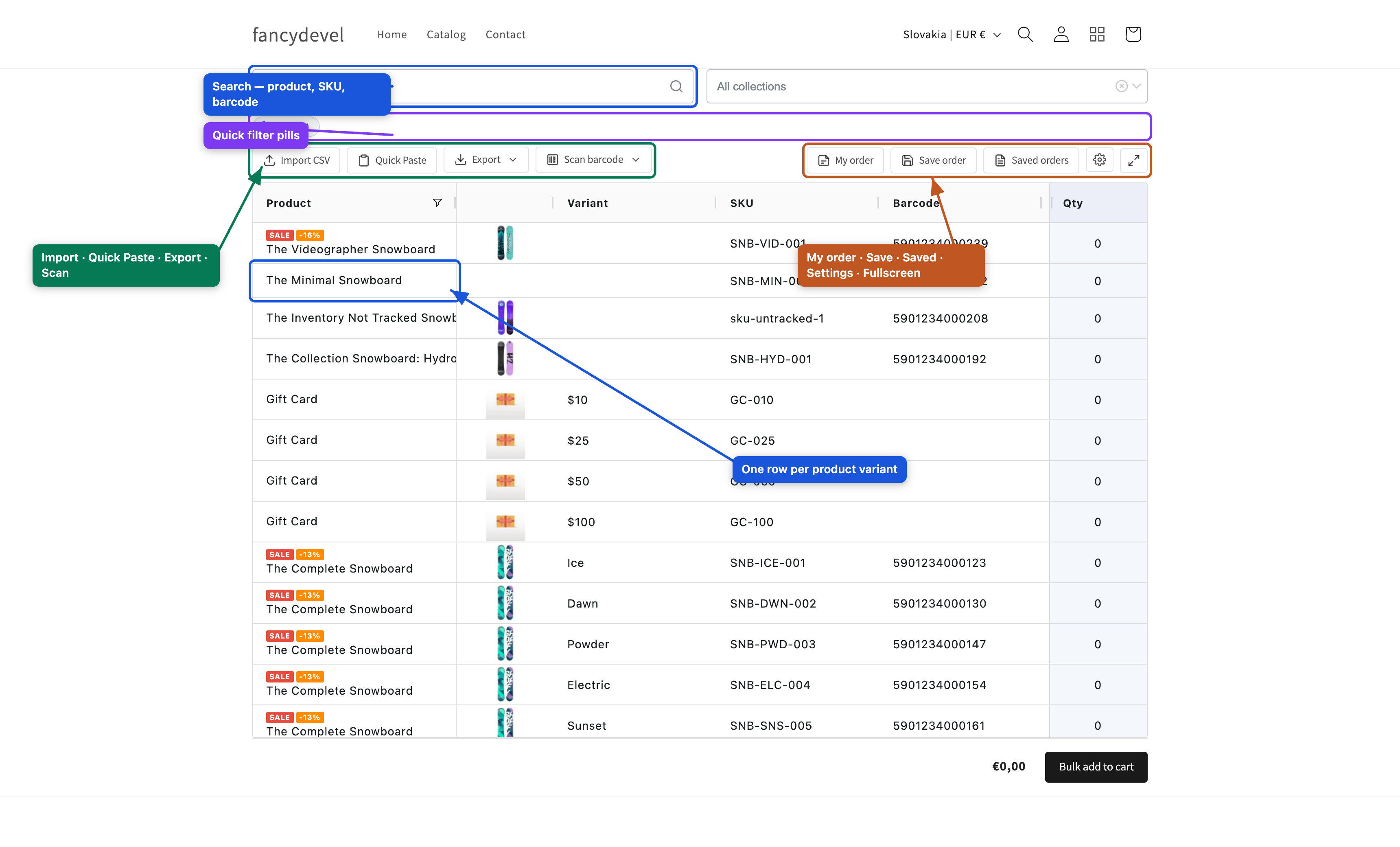Click the Inventory Not Tracked Snowboard thumbnail
The width and height of the screenshot is (1400, 847).
[x=505, y=318]
